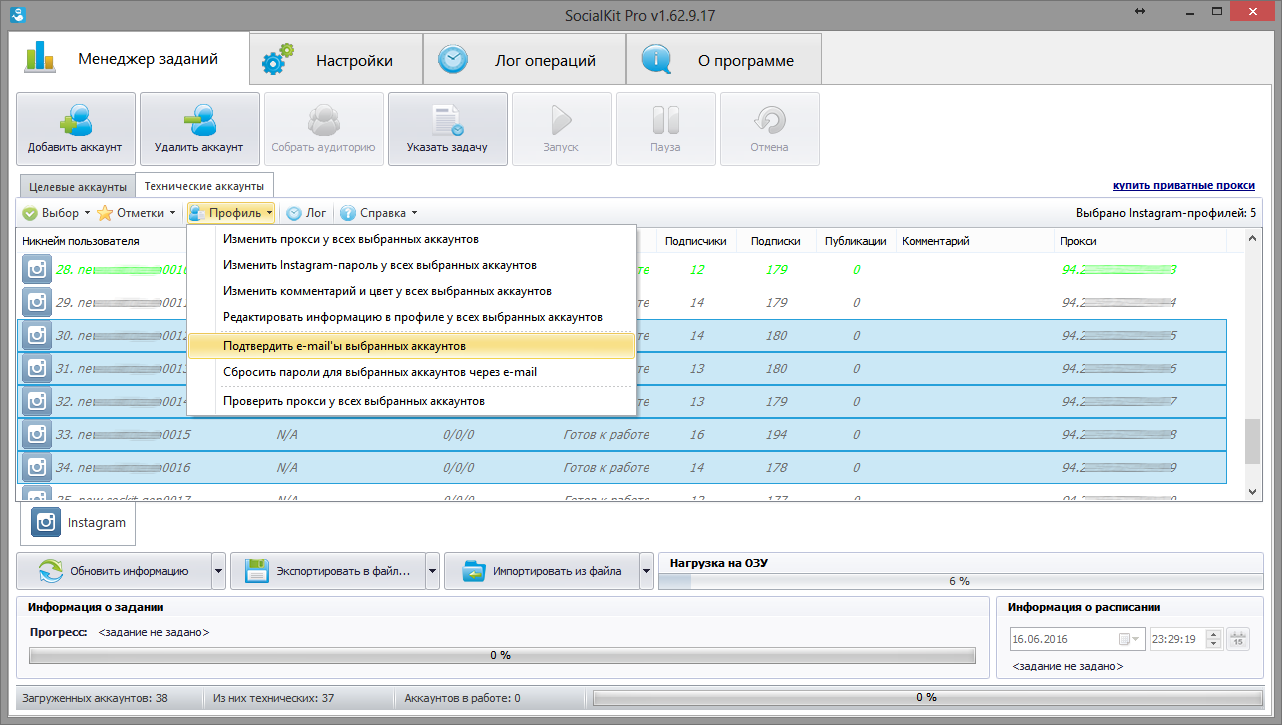Click the Instagram icon in row 34
This screenshot has width=1282, height=725.
point(37,468)
